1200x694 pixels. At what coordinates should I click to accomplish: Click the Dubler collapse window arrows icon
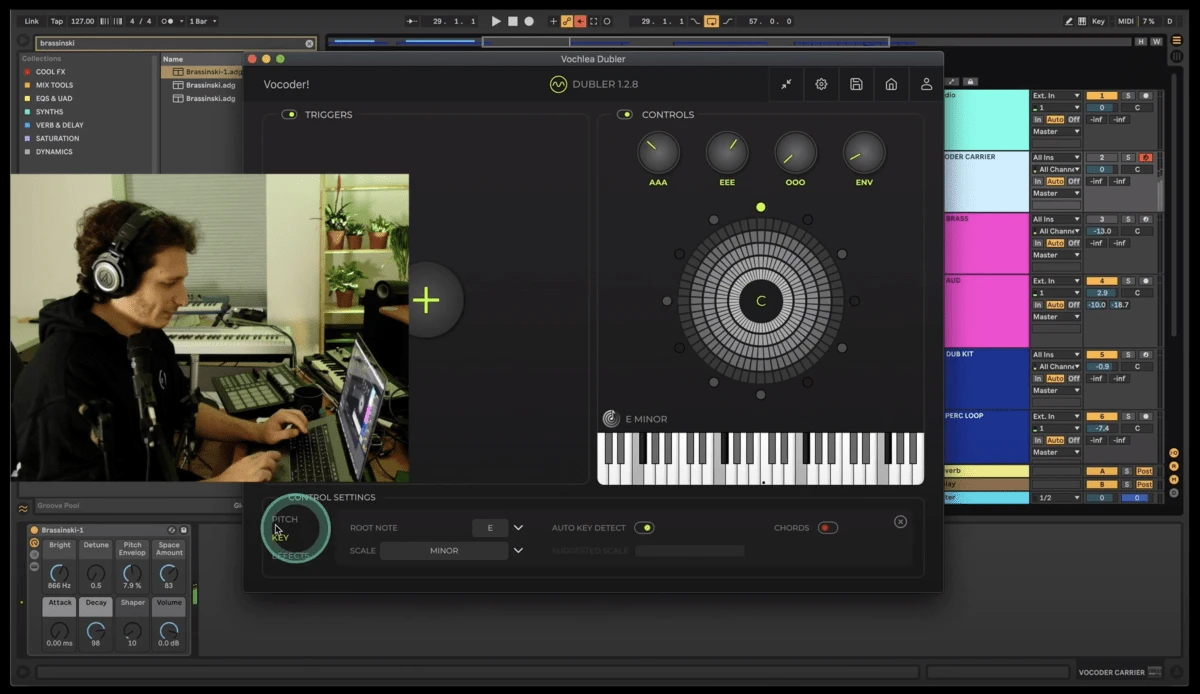tap(787, 85)
